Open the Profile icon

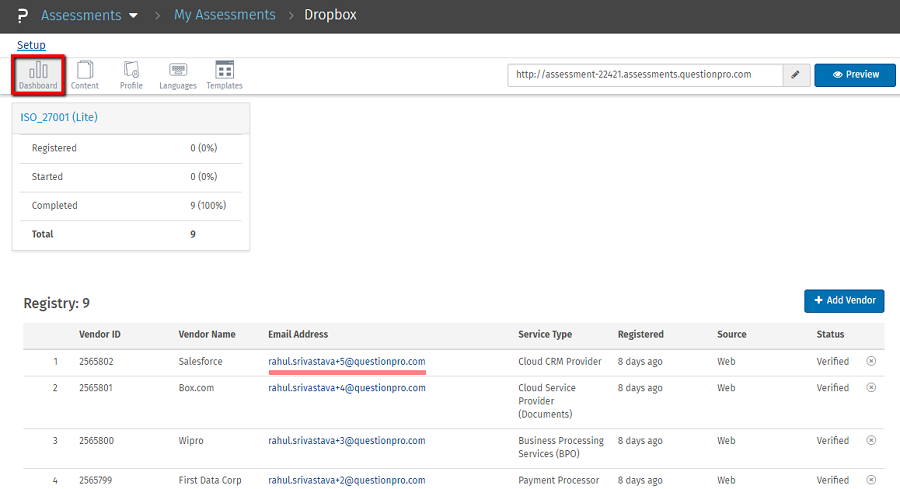[x=131, y=75]
